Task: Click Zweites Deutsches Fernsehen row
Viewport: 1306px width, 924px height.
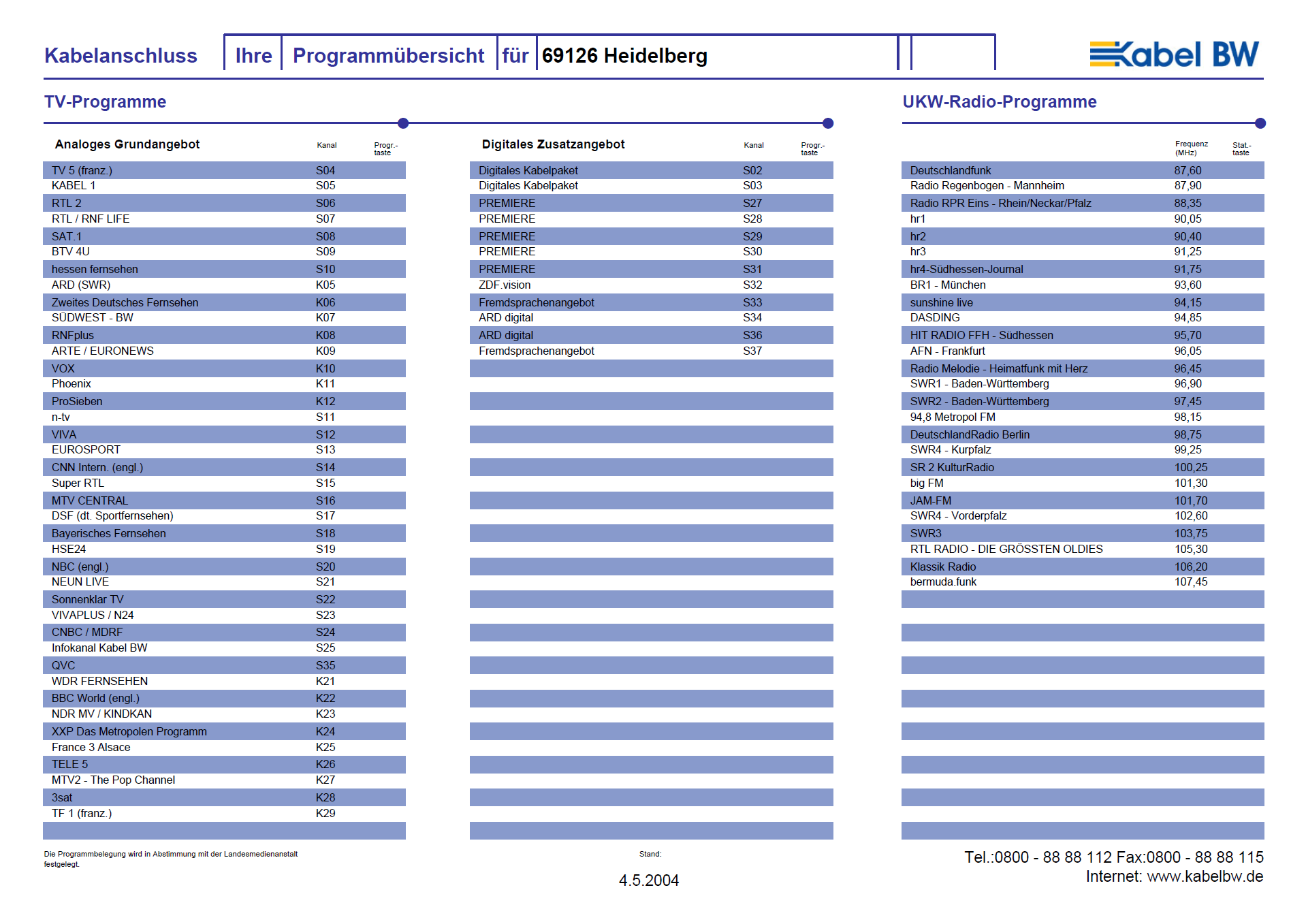Action: [224, 302]
